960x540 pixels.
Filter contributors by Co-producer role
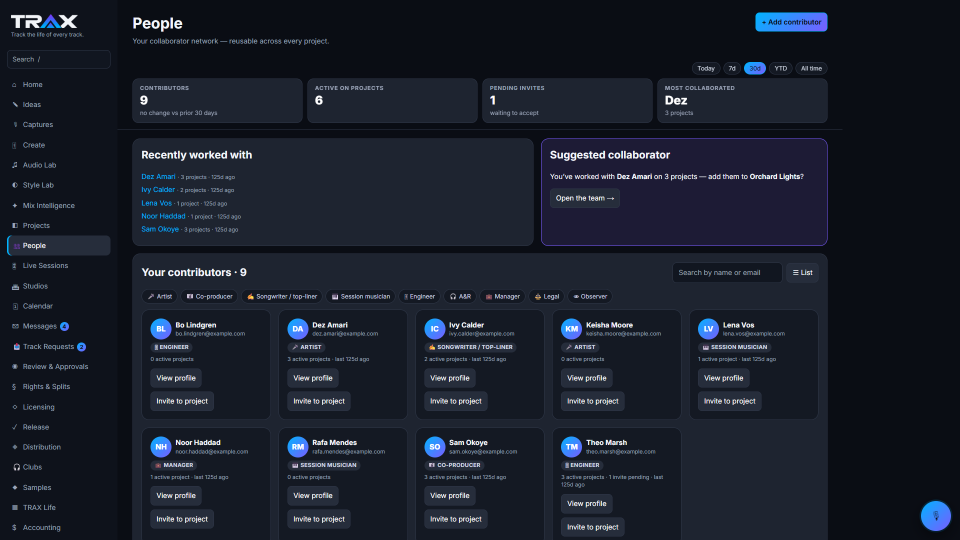point(209,296)
